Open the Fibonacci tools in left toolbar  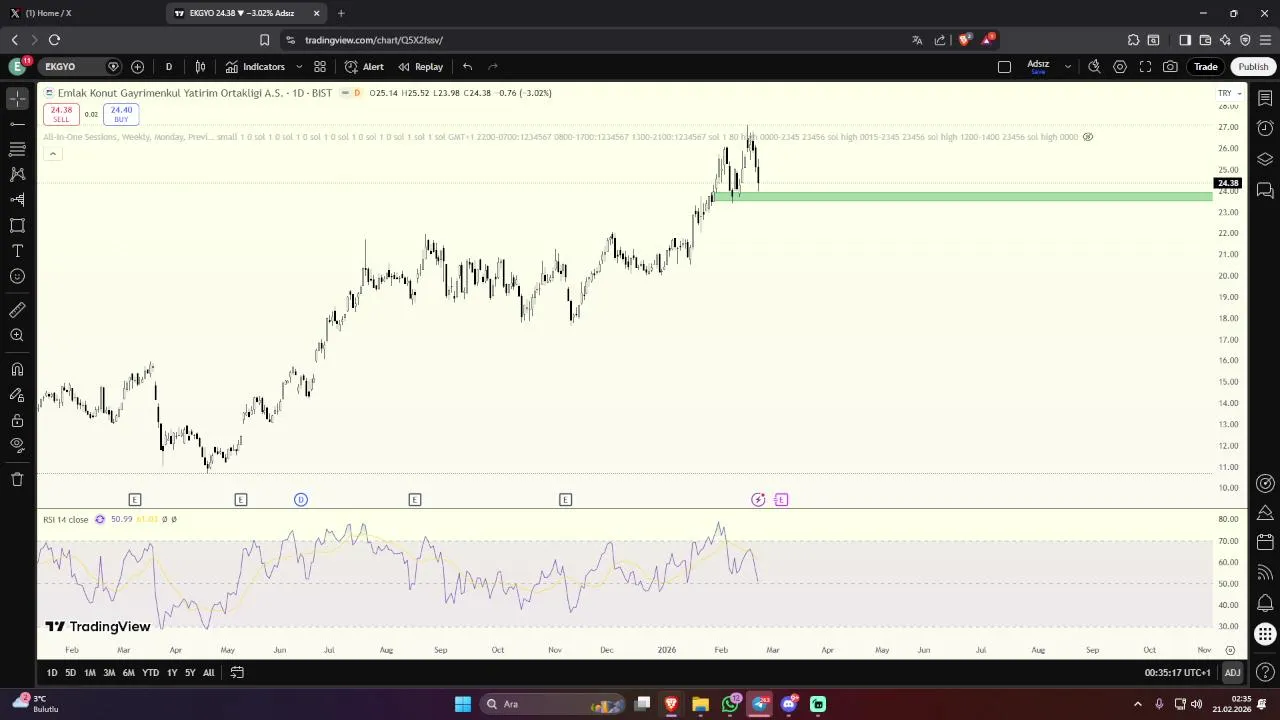tap(17, 149)
